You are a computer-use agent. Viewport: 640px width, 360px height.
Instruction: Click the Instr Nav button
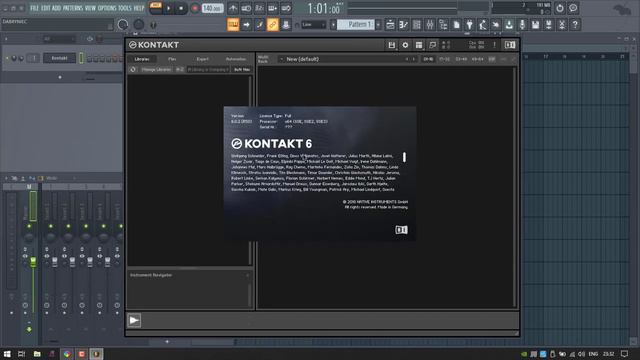coord(242,70)
